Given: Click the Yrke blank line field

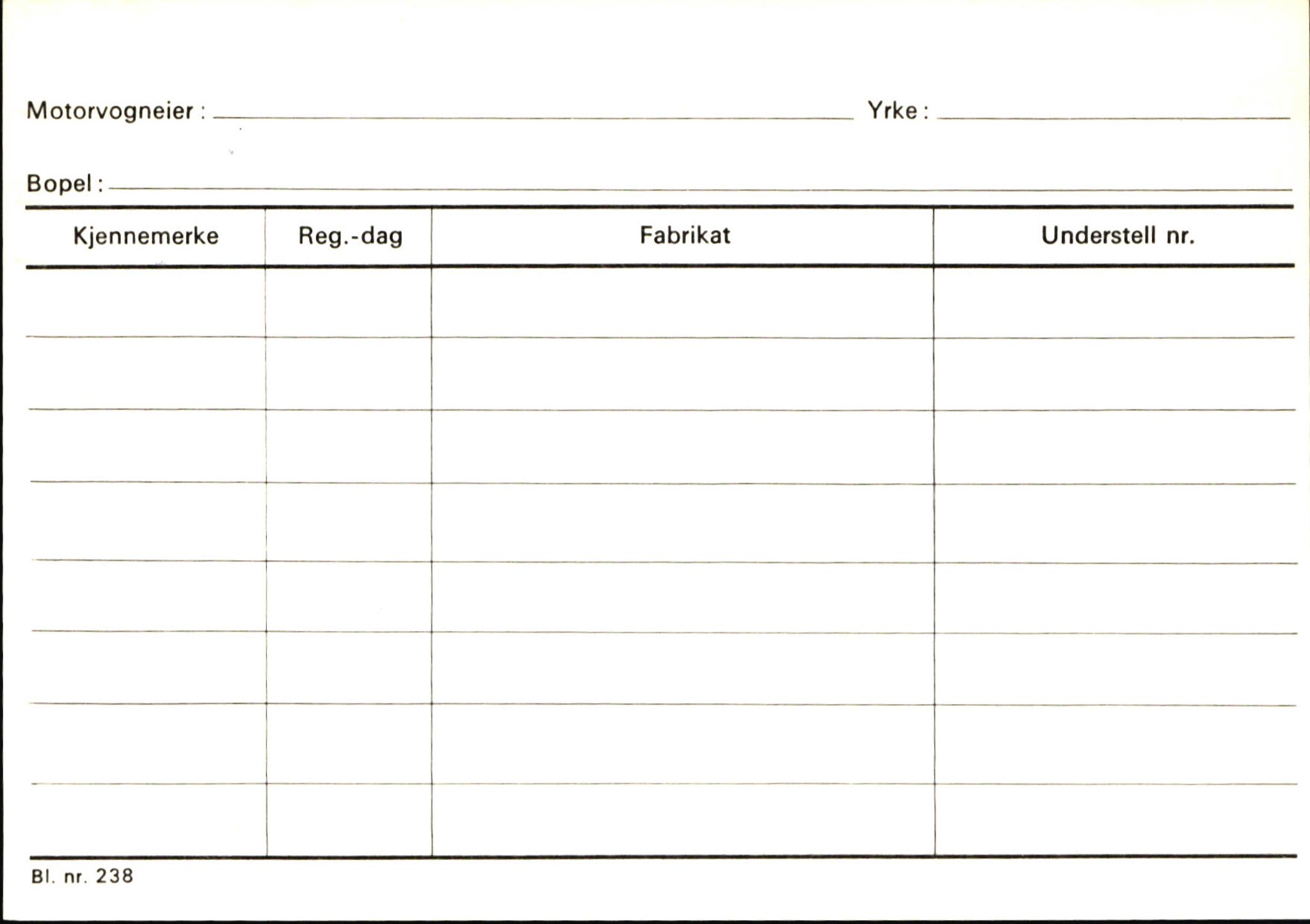Looking at the screenshot, I should point(1114,110).
